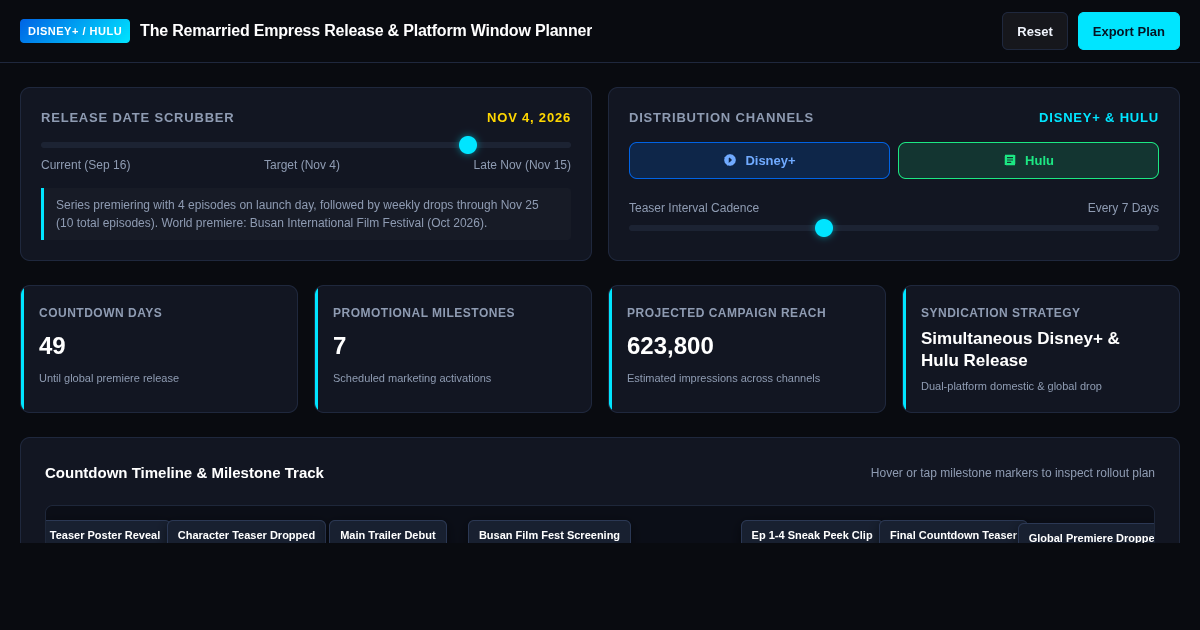This screenshot has height=630, width=1200.
Task: Reset the planner settings
Action: coord(1035,31)
